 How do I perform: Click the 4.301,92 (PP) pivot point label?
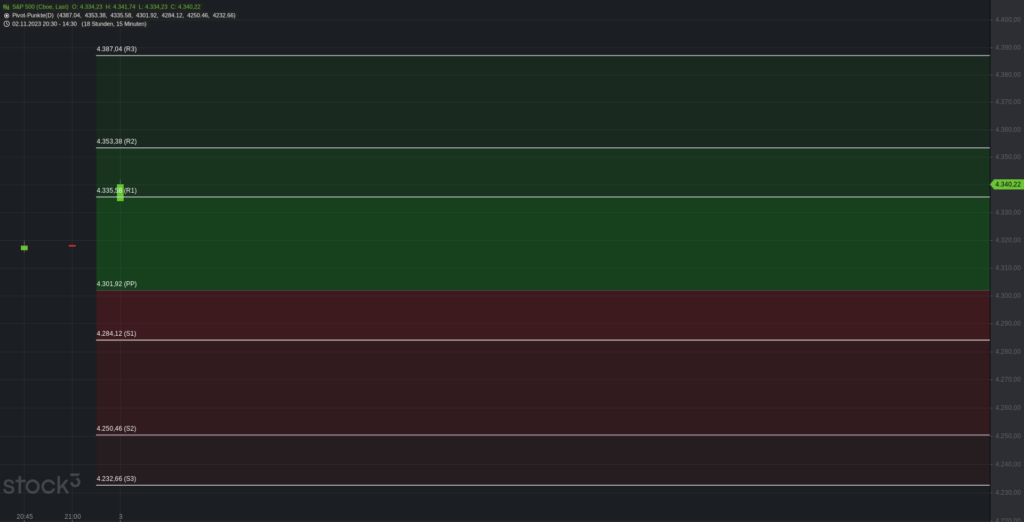[x=116, y=284]
